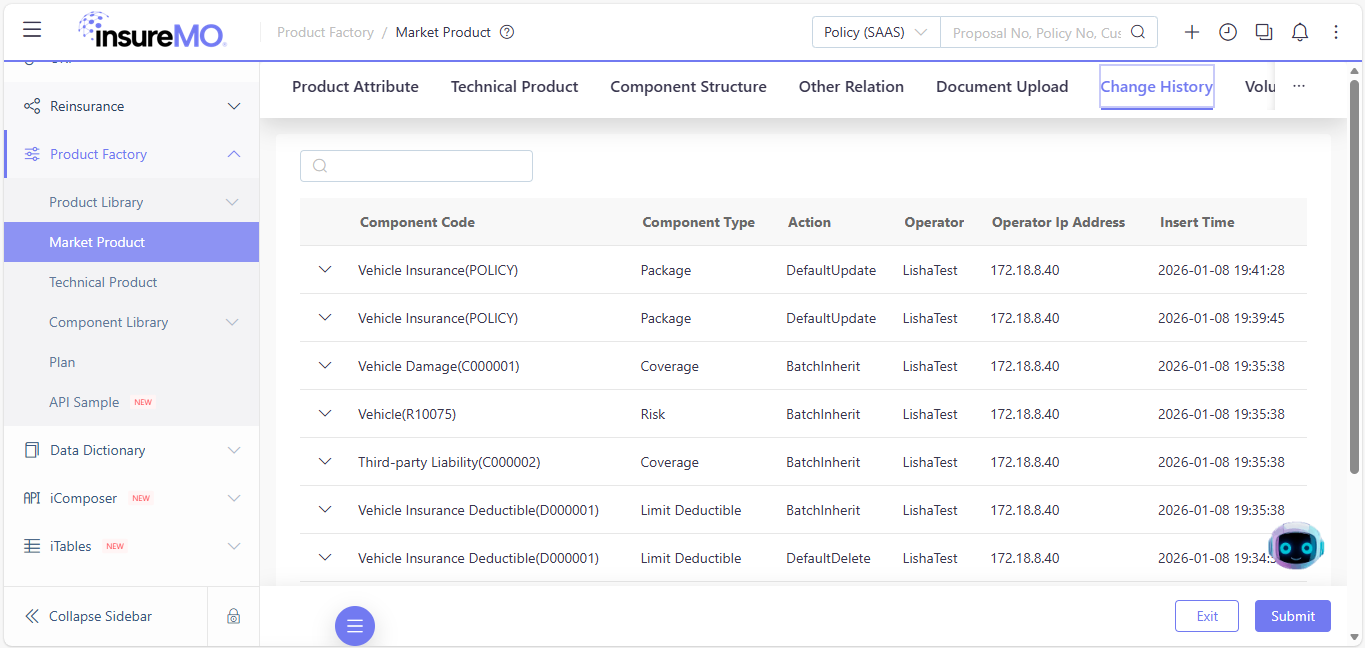
Task: Click the notification bell icon
Action: coord(1300,32)
